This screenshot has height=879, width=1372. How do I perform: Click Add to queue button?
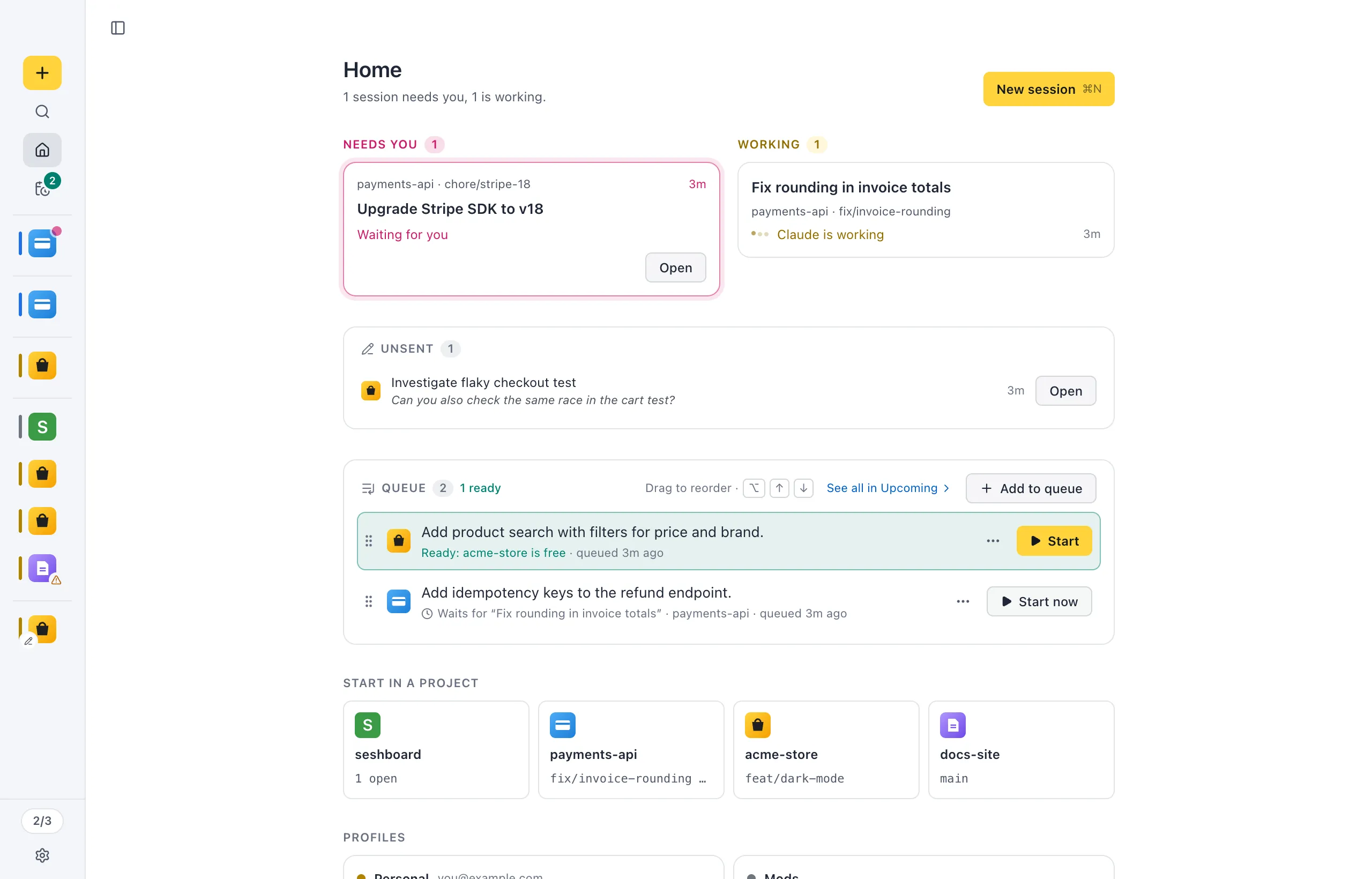[x=1031, y=488]
